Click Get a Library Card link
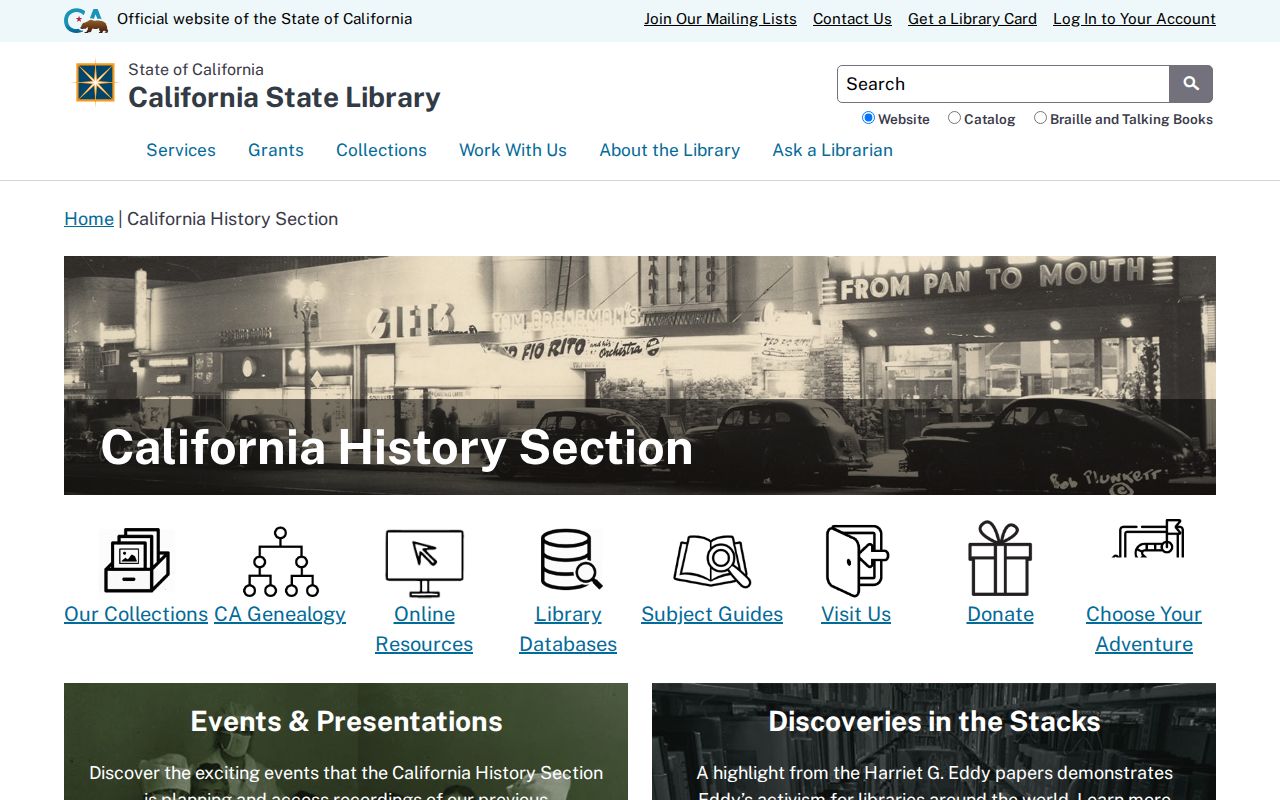This screenshot has height=800, width=1280. click(x=972, y=19)
